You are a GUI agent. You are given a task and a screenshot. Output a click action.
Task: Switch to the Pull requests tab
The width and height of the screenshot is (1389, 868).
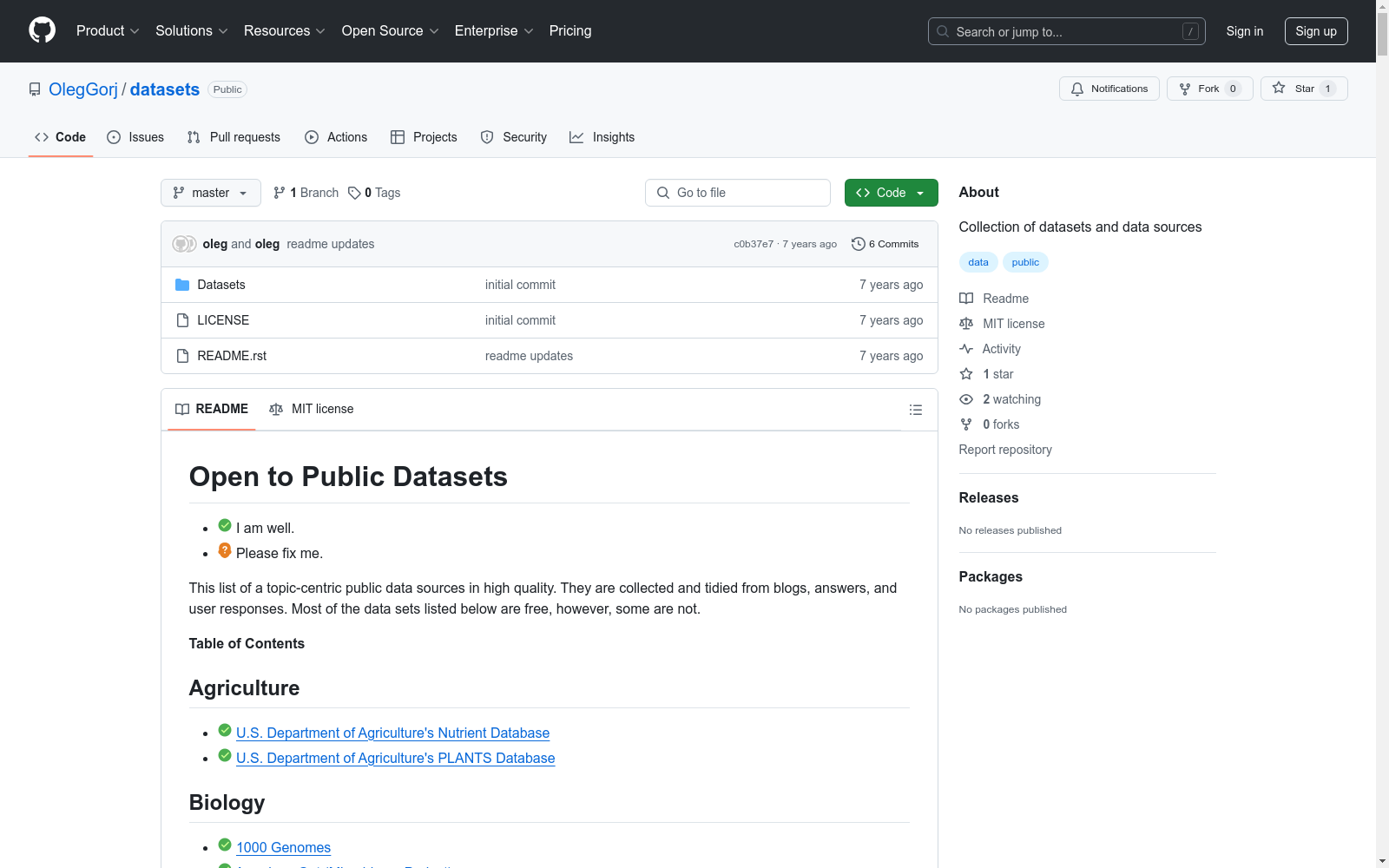point(234,137)
